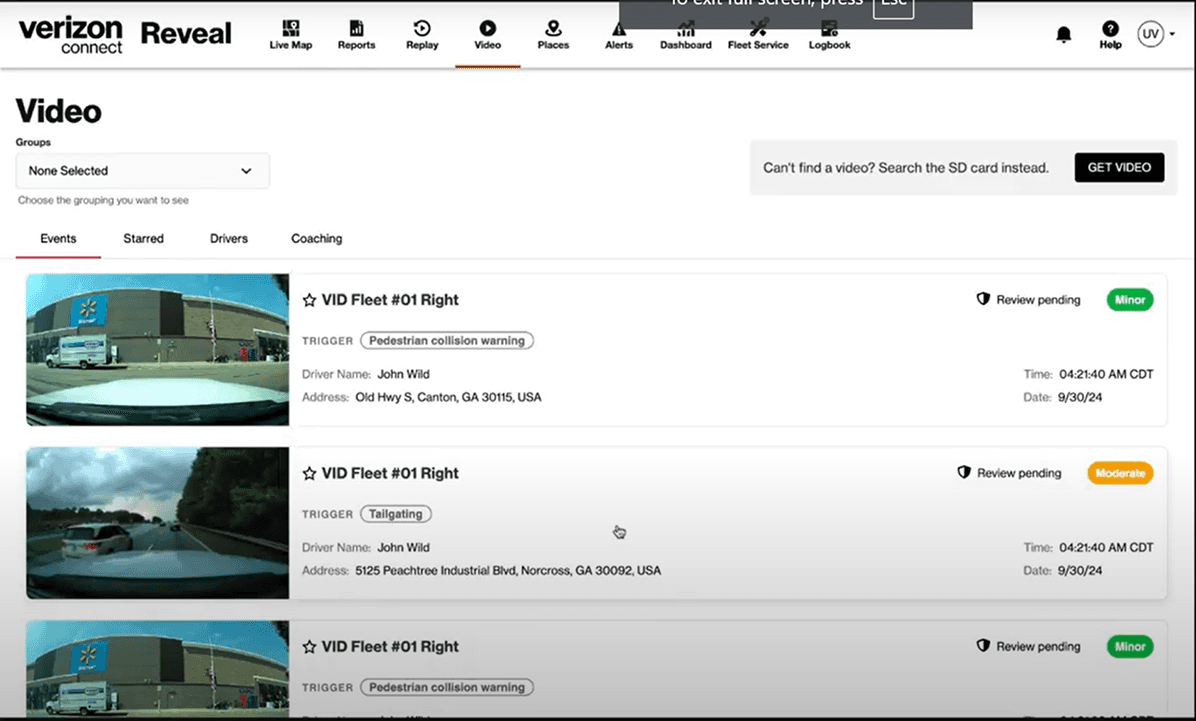Click the GET VIDEO button

tap(1119, 167)
